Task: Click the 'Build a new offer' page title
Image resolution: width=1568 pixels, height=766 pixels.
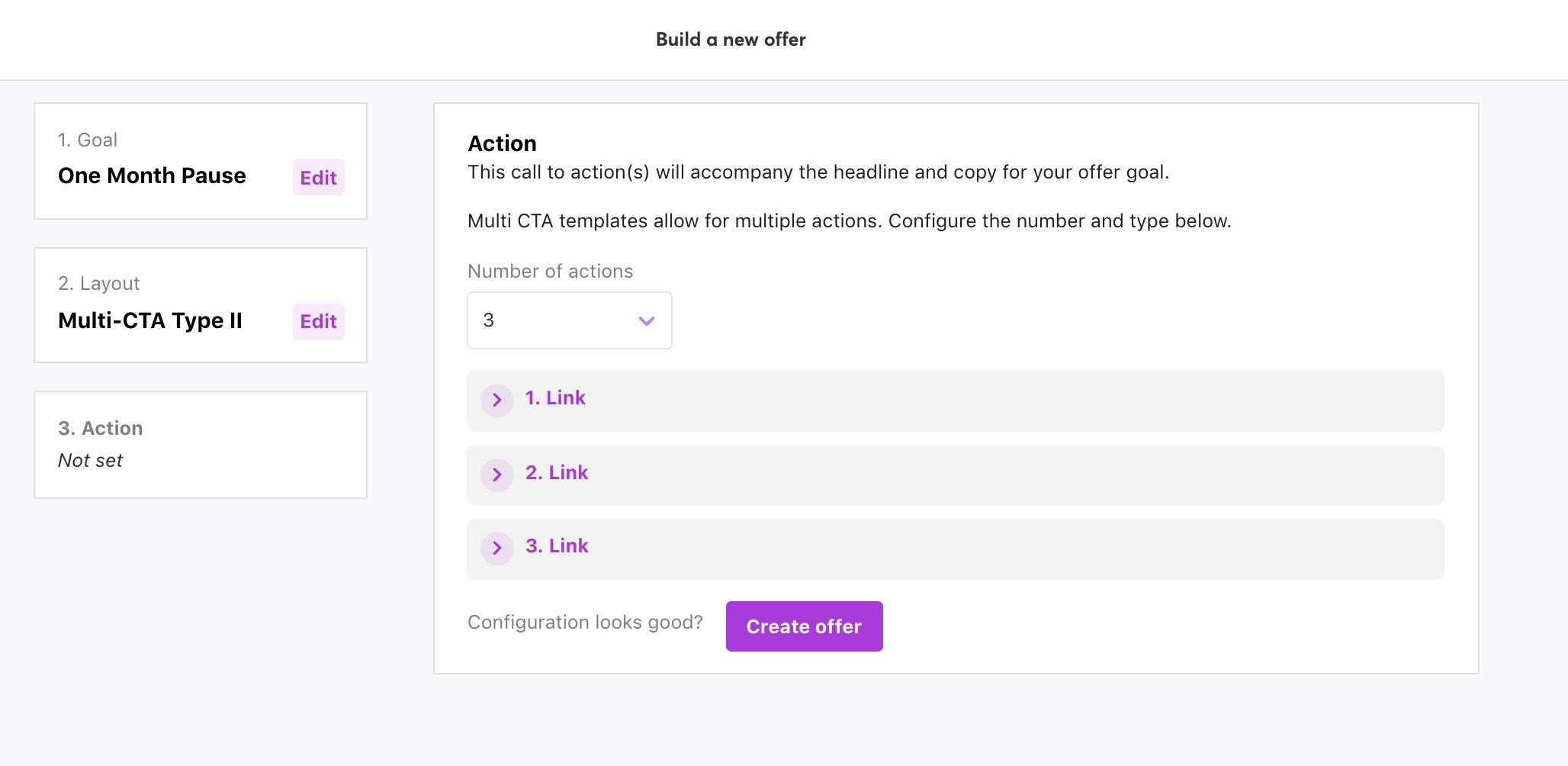Action: (731, 40)
